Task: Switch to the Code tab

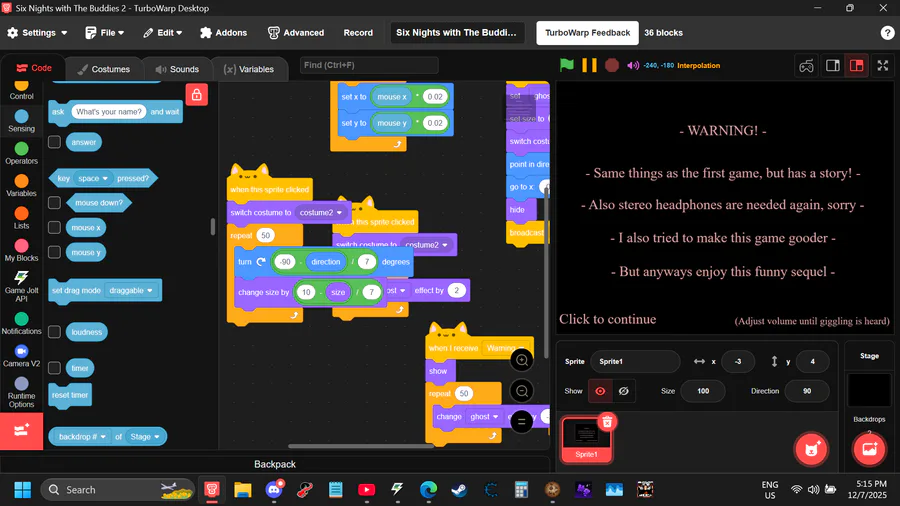Action: pos(34,68)
